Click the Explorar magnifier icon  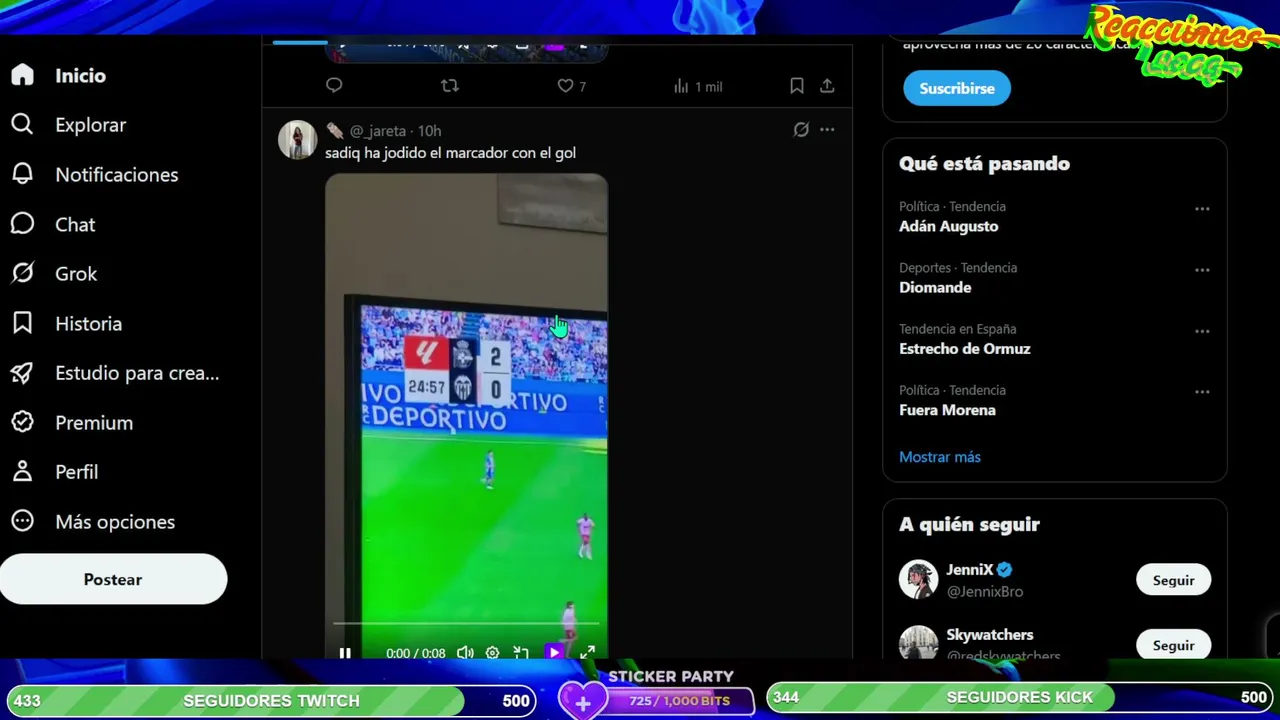coord(22,124)
